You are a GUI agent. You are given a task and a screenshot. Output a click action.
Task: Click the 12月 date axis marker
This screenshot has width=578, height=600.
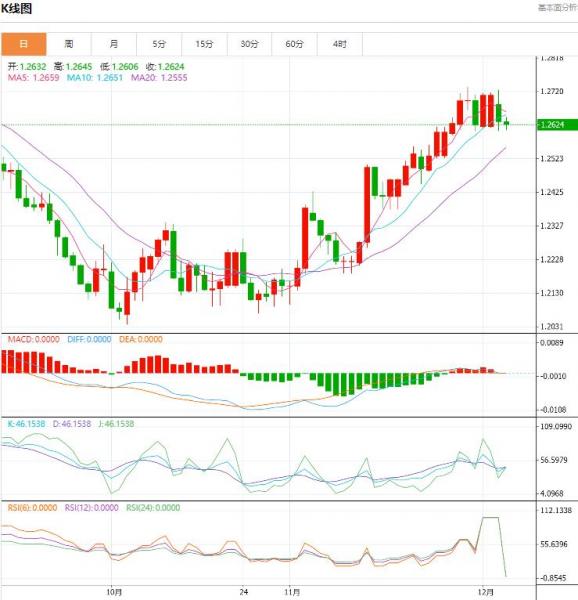pyautogui.click(x=486, y=592)
